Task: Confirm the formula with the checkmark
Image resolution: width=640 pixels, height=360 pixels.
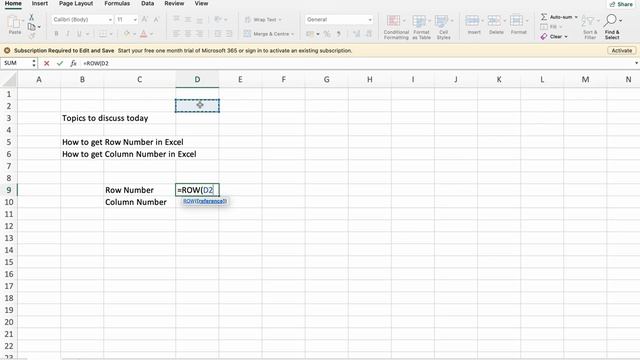Action: [x=60, y=63]
